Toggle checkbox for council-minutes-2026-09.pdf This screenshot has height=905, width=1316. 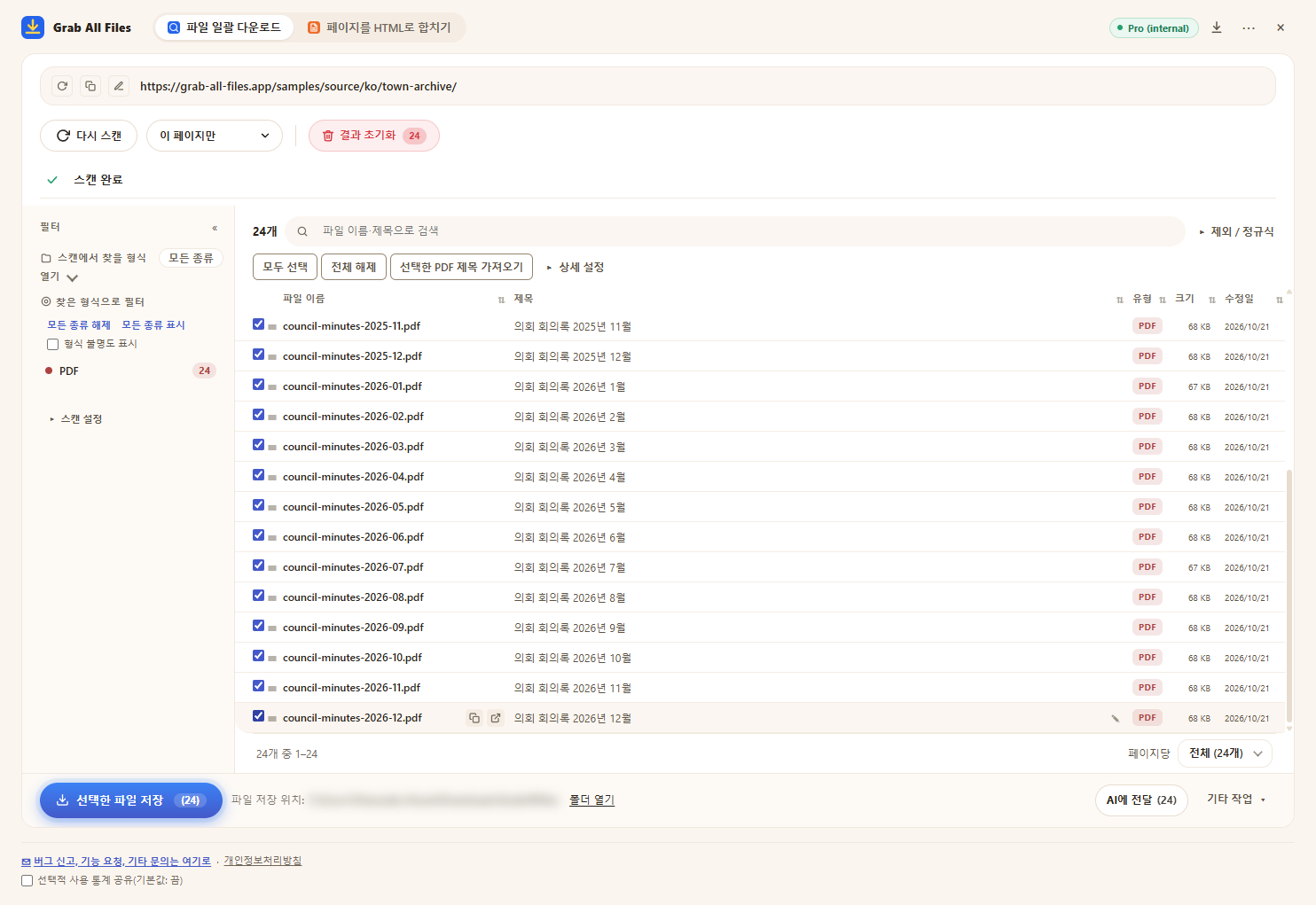(258, 626)
